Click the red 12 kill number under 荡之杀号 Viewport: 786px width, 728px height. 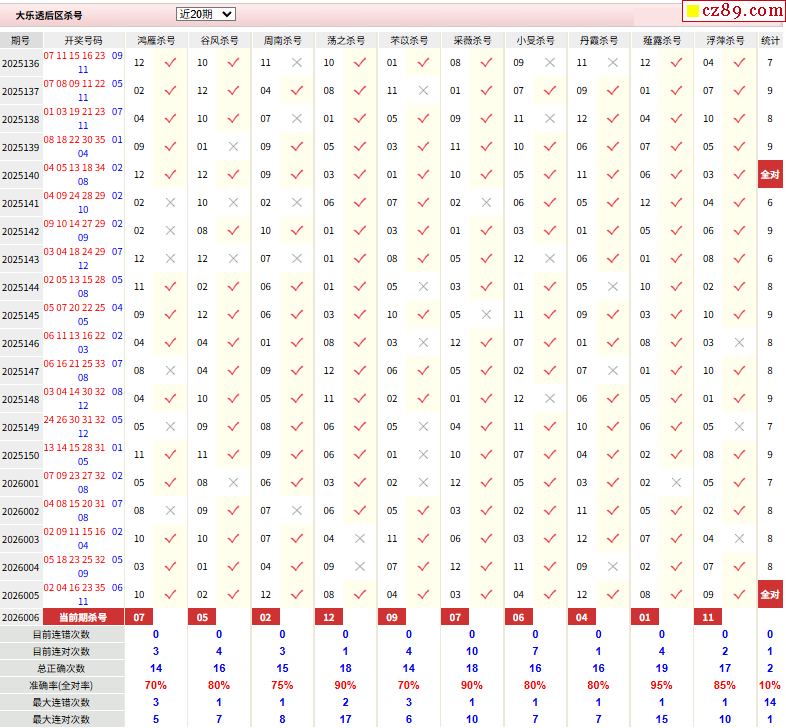coord(329,618)
